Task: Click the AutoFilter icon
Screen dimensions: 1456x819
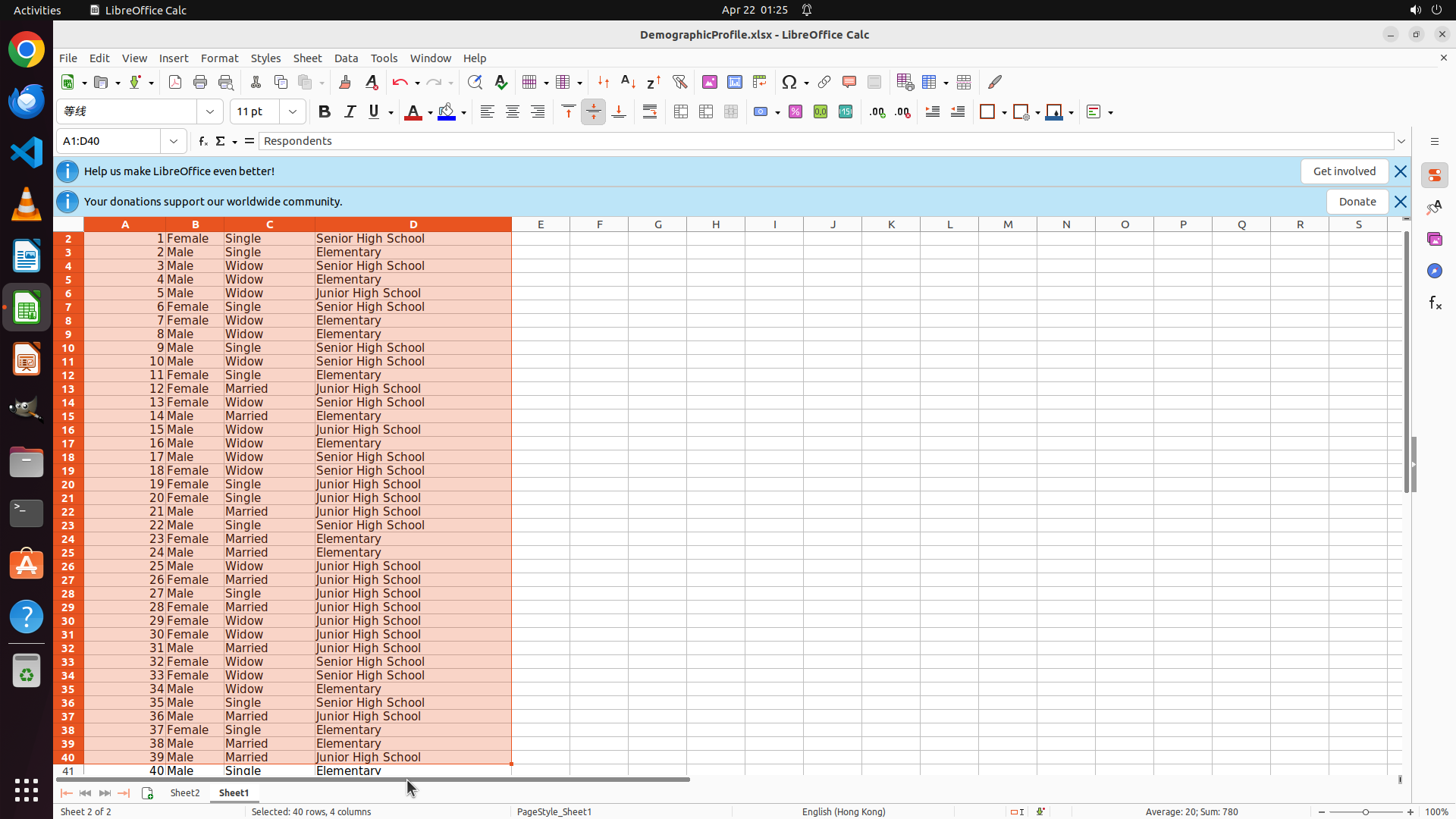Action: 679,82
